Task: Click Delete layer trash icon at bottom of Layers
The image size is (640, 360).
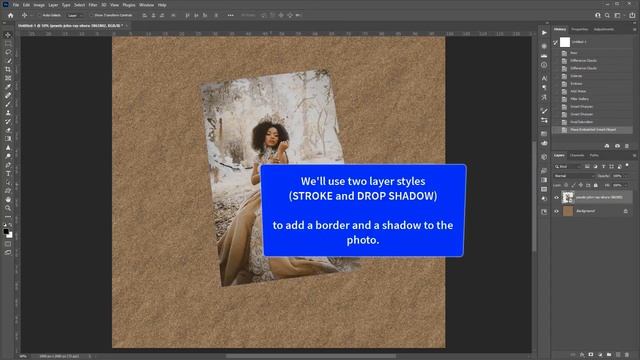Action: (627, 355)
